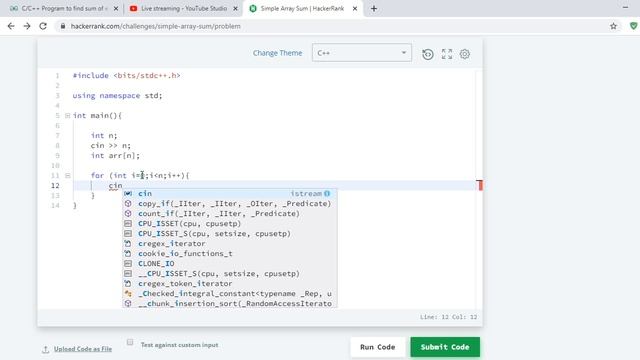The width and height of the screenshot is (640, 360).
Task: Bookmark this page with star icon
Action: (x=613, y=26)
